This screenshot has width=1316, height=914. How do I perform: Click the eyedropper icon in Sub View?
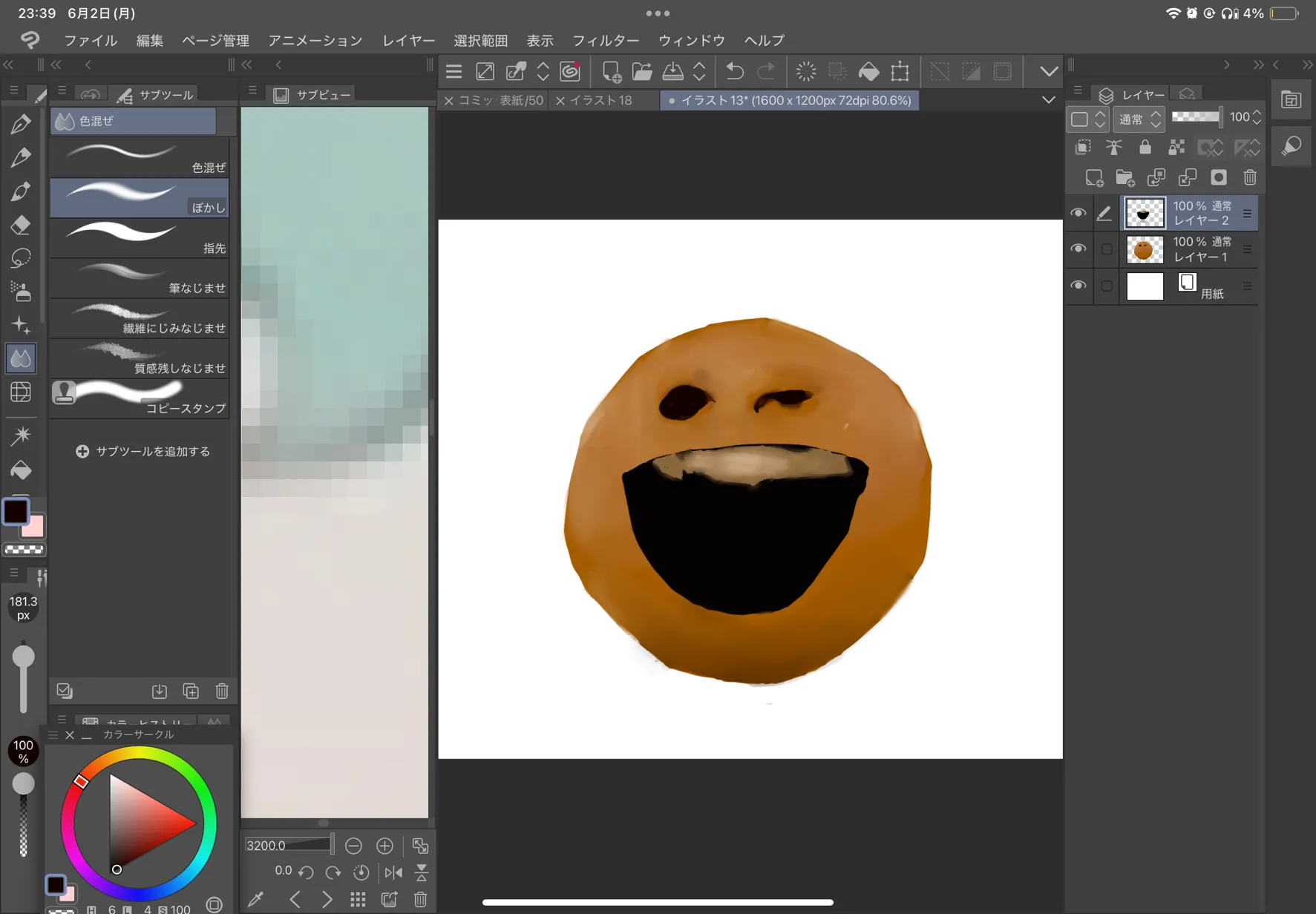pyautogui.click(x=256, y=899)
